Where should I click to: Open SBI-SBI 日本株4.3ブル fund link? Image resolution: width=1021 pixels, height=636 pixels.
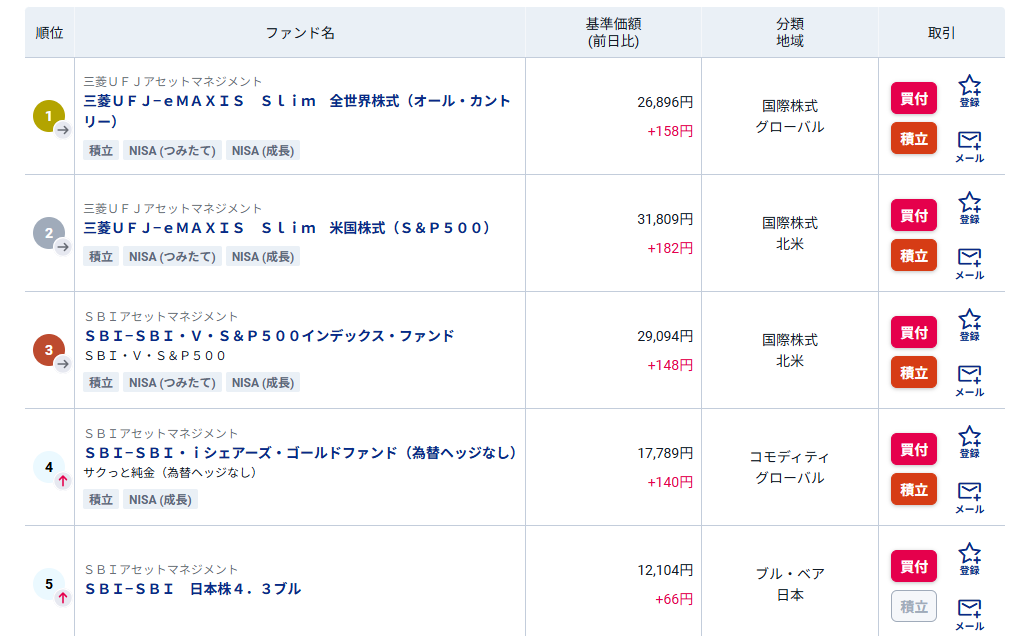point(193,589)
